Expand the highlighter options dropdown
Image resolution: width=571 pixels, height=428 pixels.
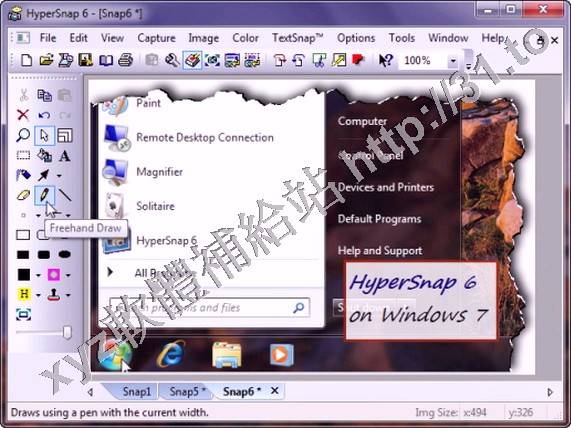pos(38,295)
